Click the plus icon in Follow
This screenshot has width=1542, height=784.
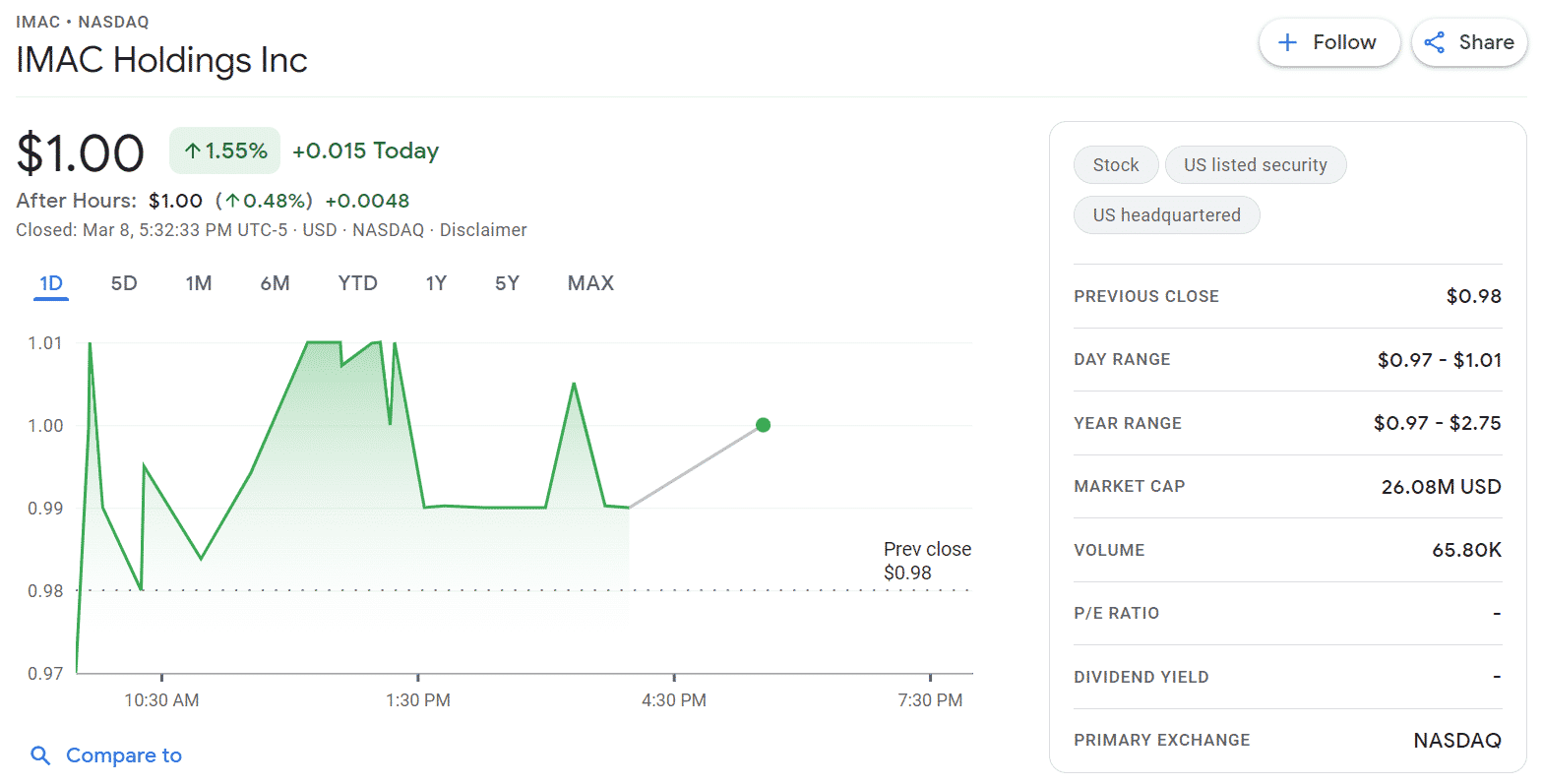pos(1287,42)
